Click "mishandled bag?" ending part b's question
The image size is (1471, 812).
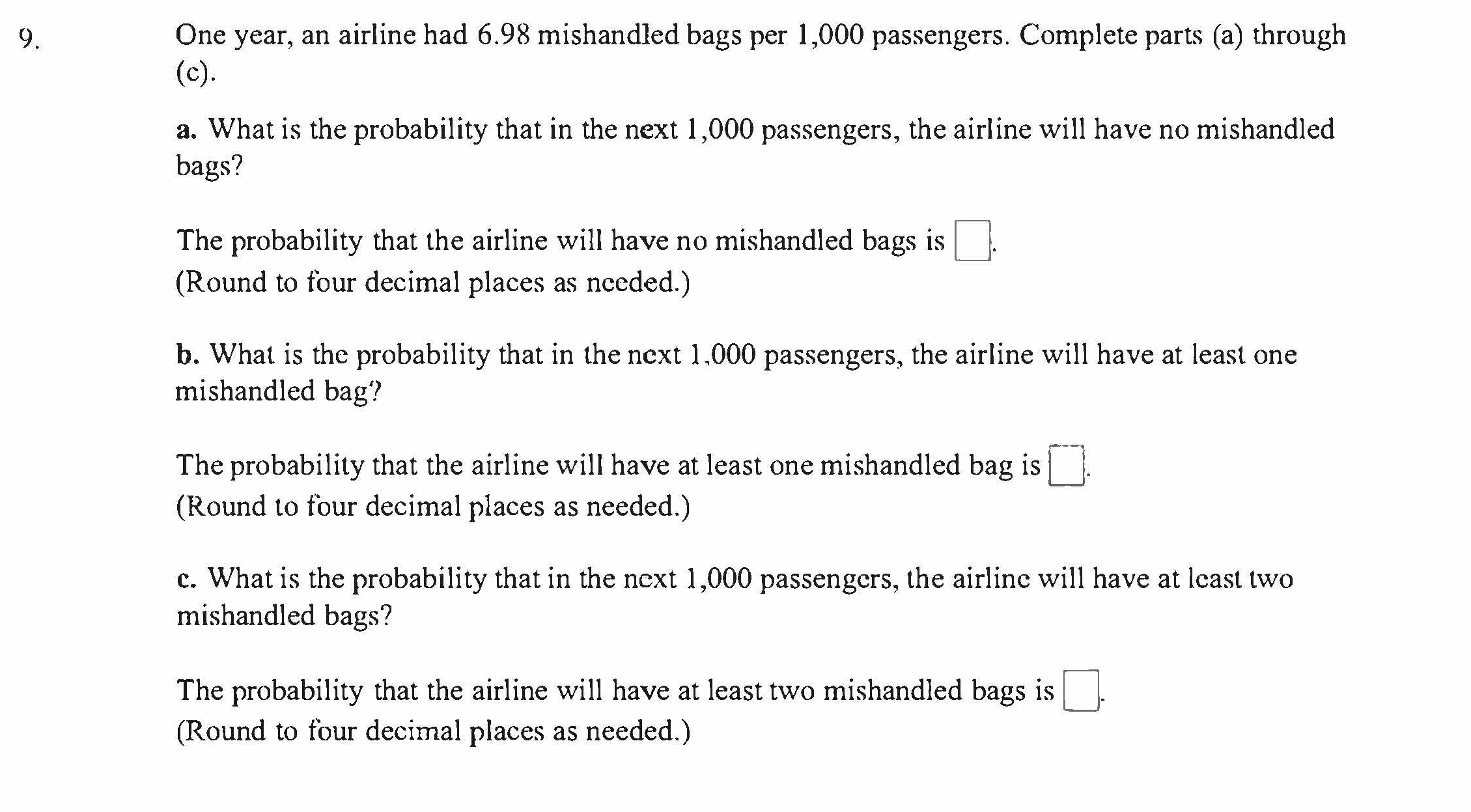click(x=278, y=391)
